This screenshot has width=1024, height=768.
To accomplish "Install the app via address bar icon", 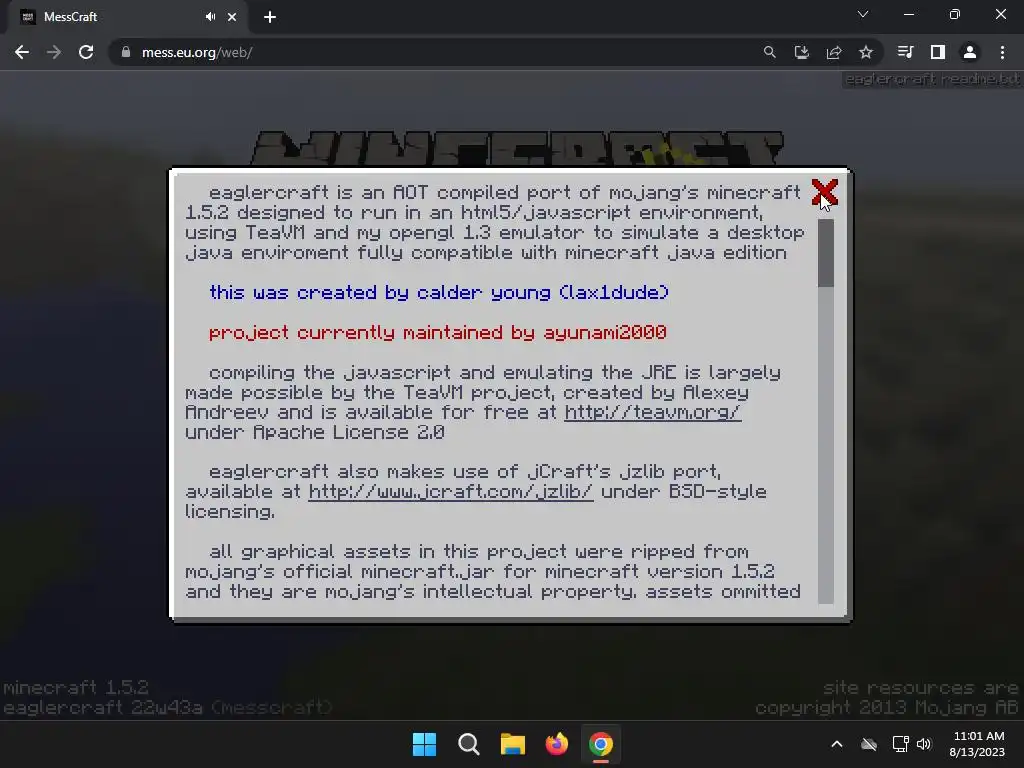I will coord(802,52).
